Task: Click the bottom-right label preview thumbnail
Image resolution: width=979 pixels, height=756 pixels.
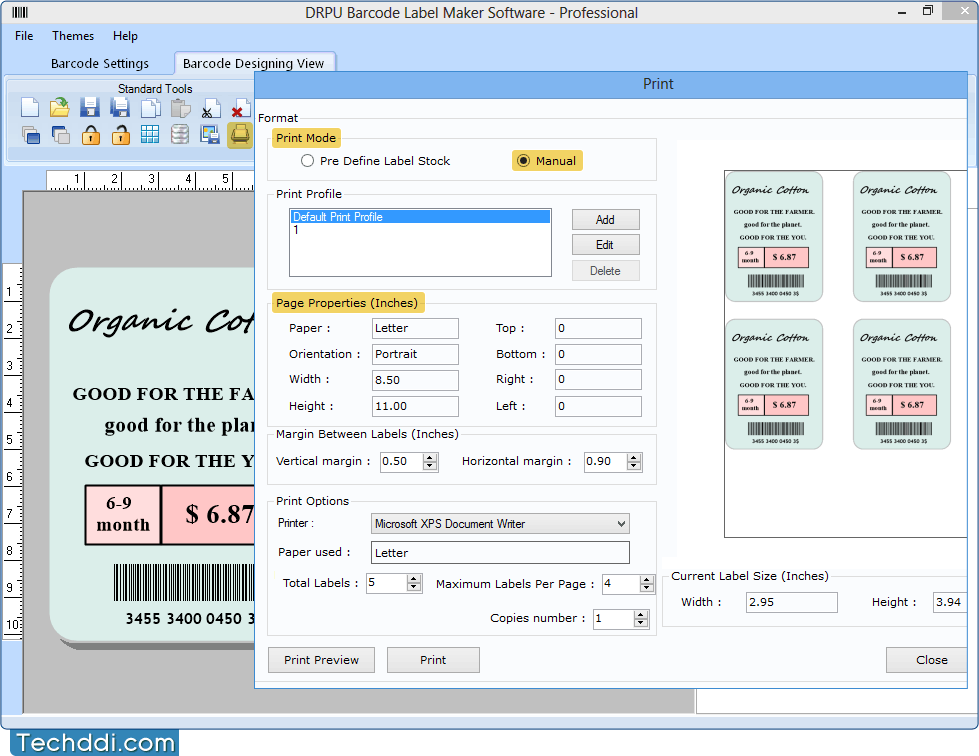Action: tap(902, 384)
